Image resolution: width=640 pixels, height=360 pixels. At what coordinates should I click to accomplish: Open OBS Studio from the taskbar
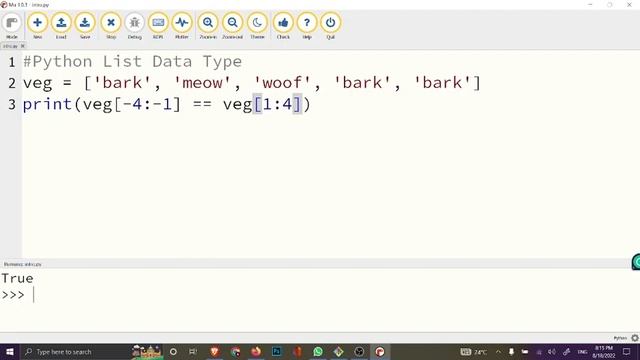[x=359, y=351]
